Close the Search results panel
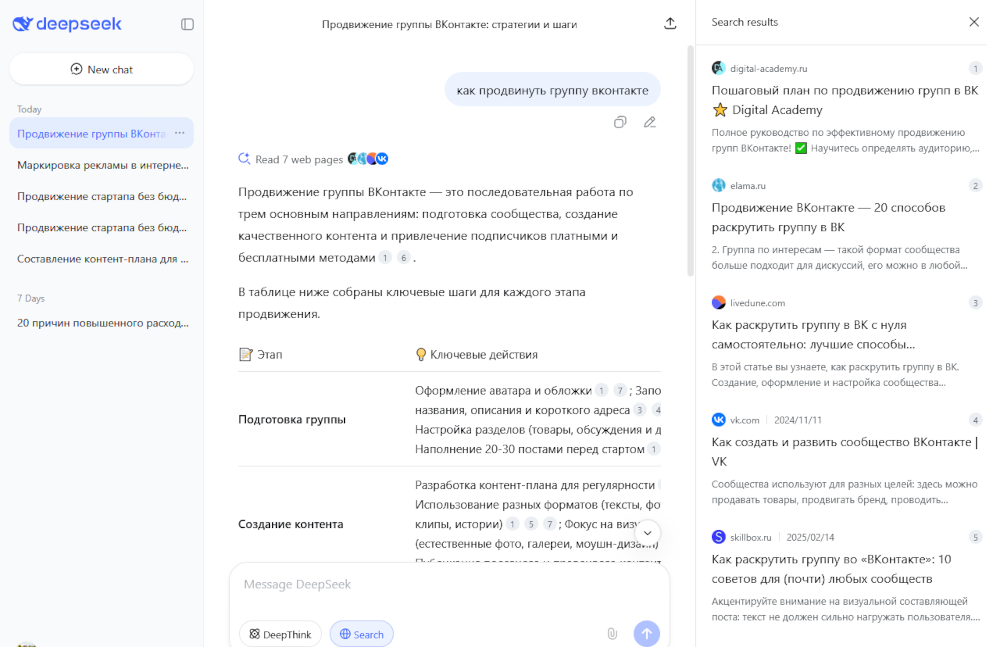This screenshot has width=1000, height=647. click(x=974, y=22)
